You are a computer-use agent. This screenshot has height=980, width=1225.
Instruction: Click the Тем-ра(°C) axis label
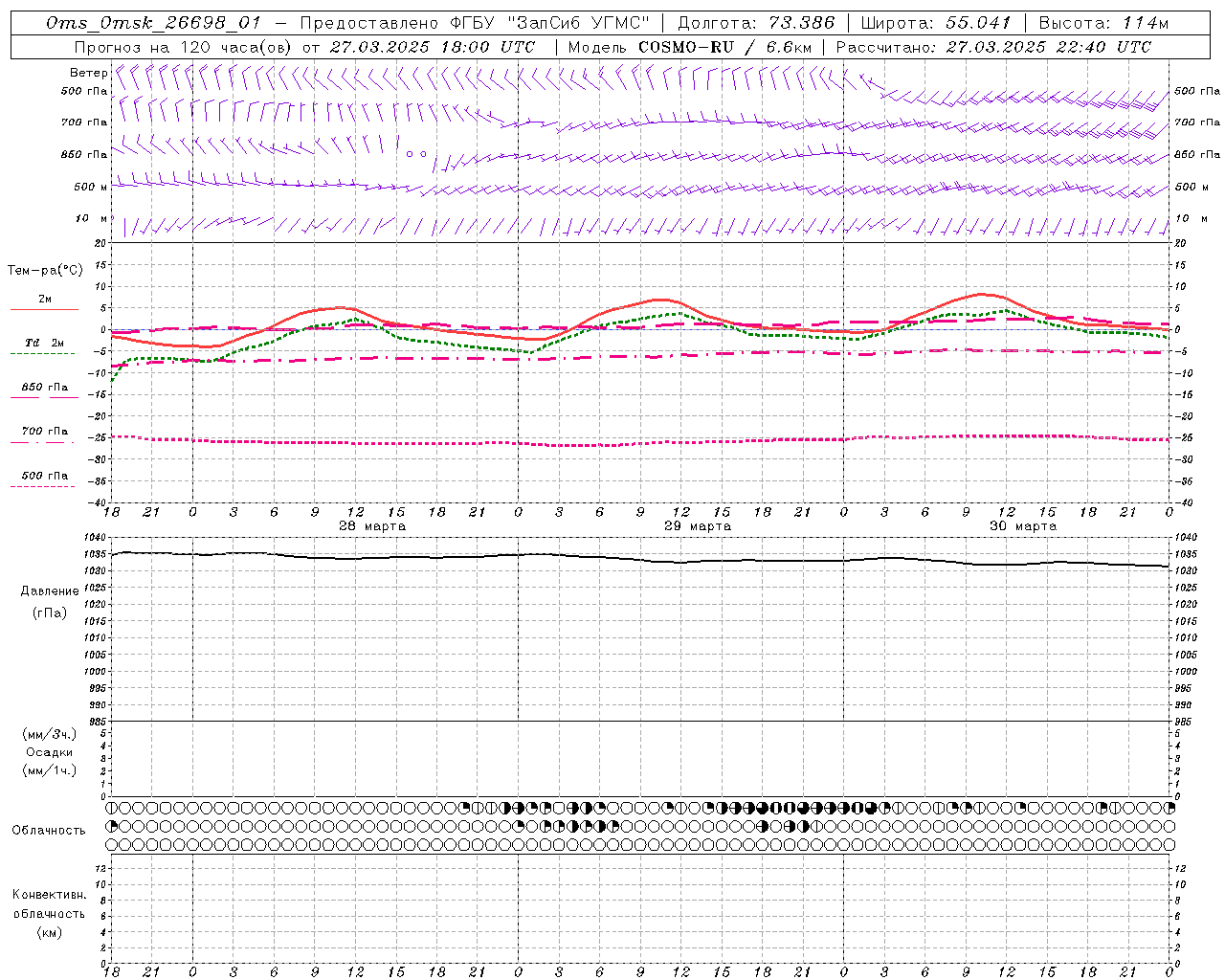[45, 271]
